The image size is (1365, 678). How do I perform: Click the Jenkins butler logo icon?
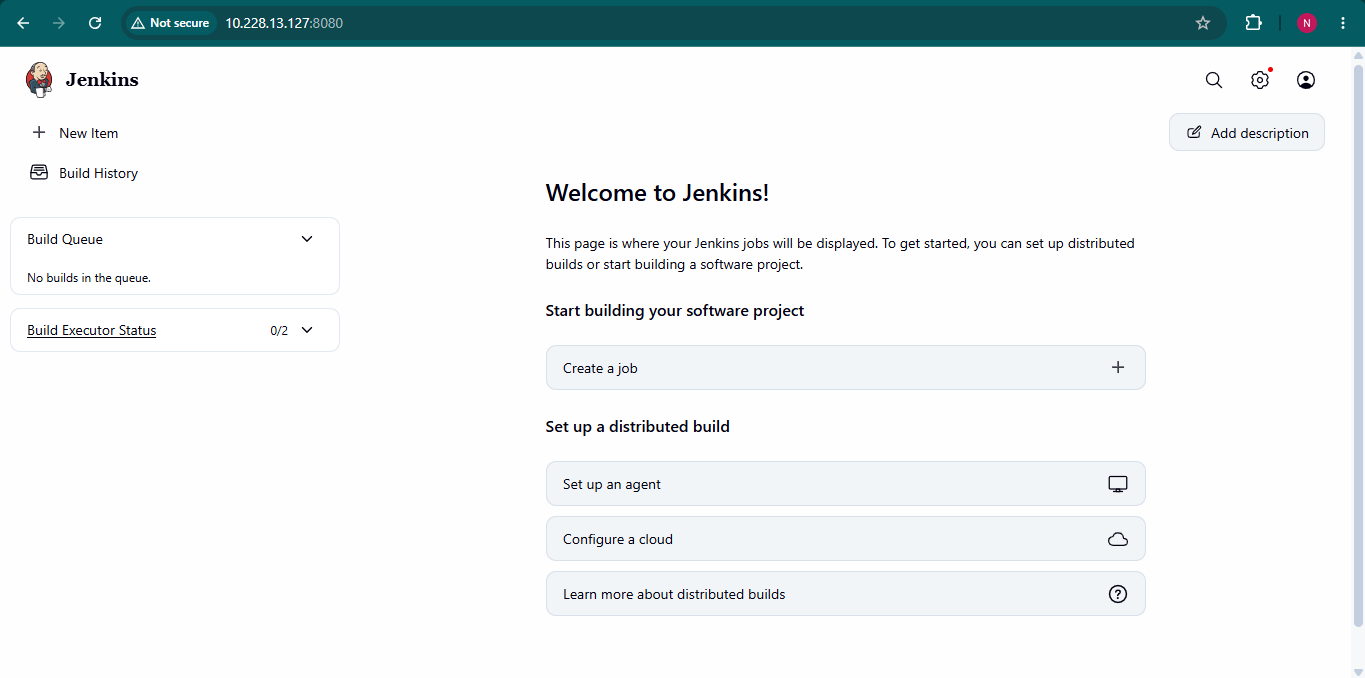coord(39,80)
